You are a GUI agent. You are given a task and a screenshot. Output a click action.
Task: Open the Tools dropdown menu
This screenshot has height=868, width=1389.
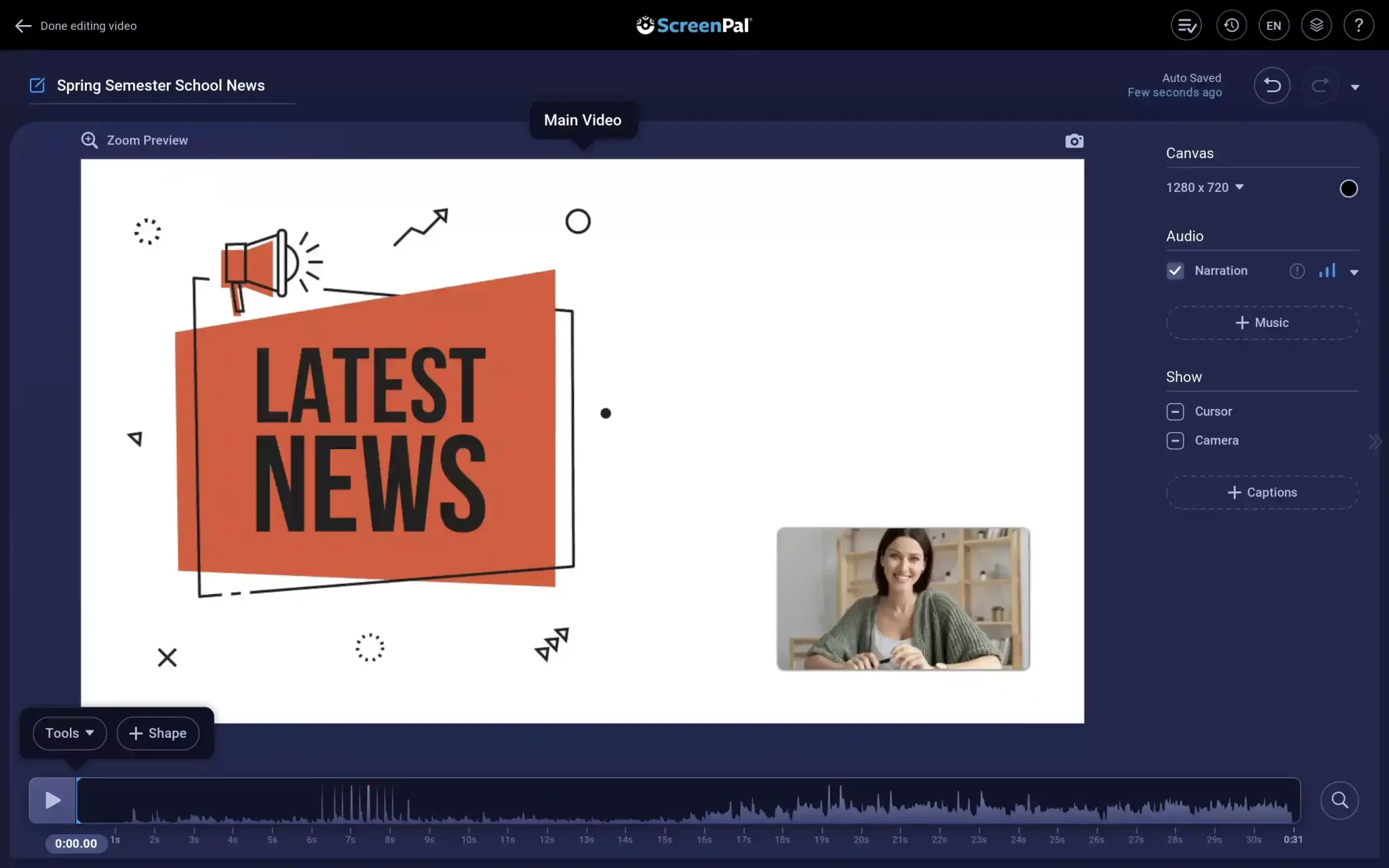tap(70, 733)
